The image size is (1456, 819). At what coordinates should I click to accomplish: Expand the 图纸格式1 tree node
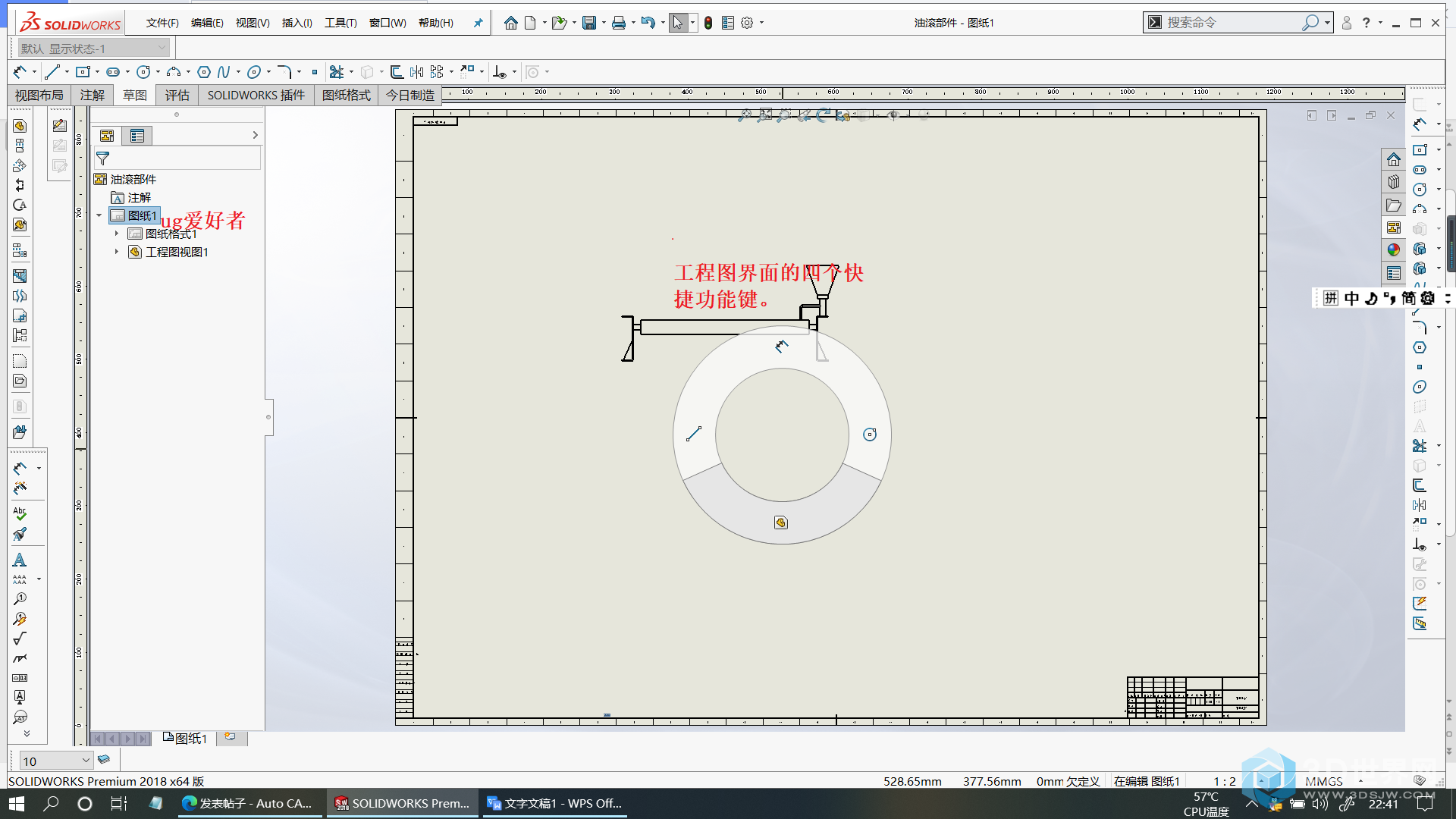[x=116, y=234]
